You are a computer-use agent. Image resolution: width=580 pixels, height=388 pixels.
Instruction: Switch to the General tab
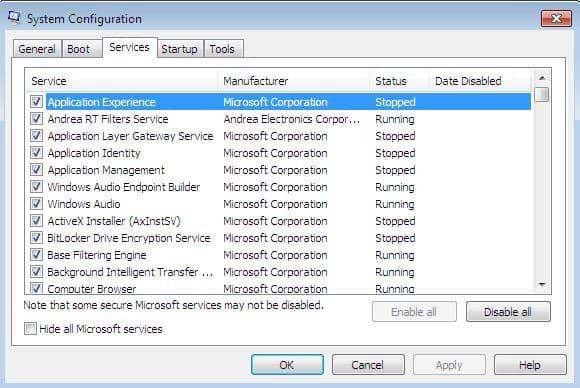[37, 49]
